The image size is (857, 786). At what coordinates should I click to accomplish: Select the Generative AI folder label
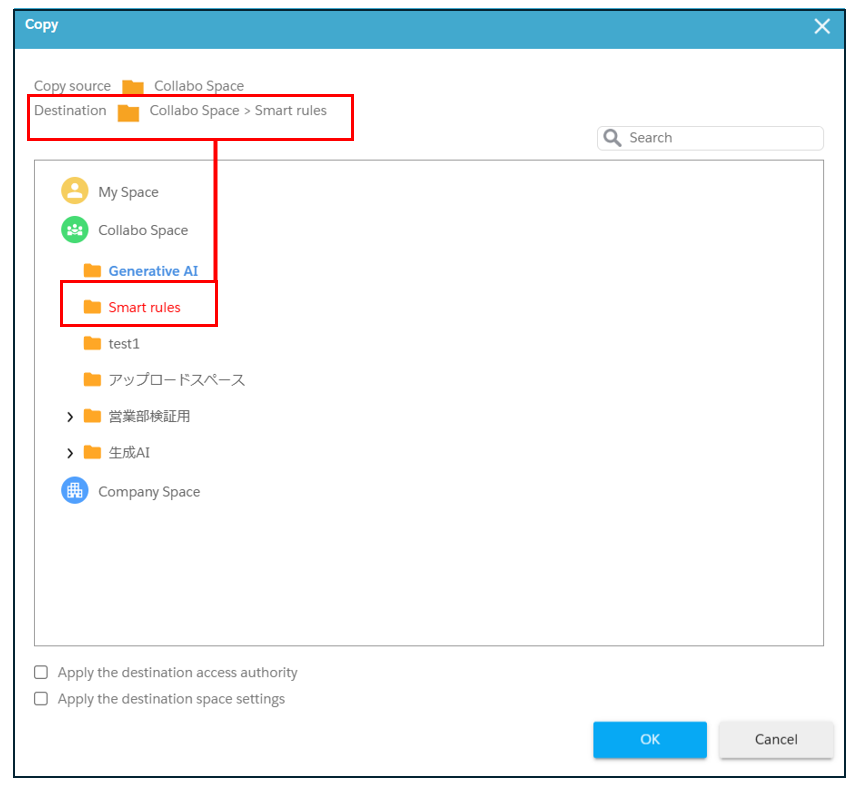pyautogui.click(x=153, y=271)
